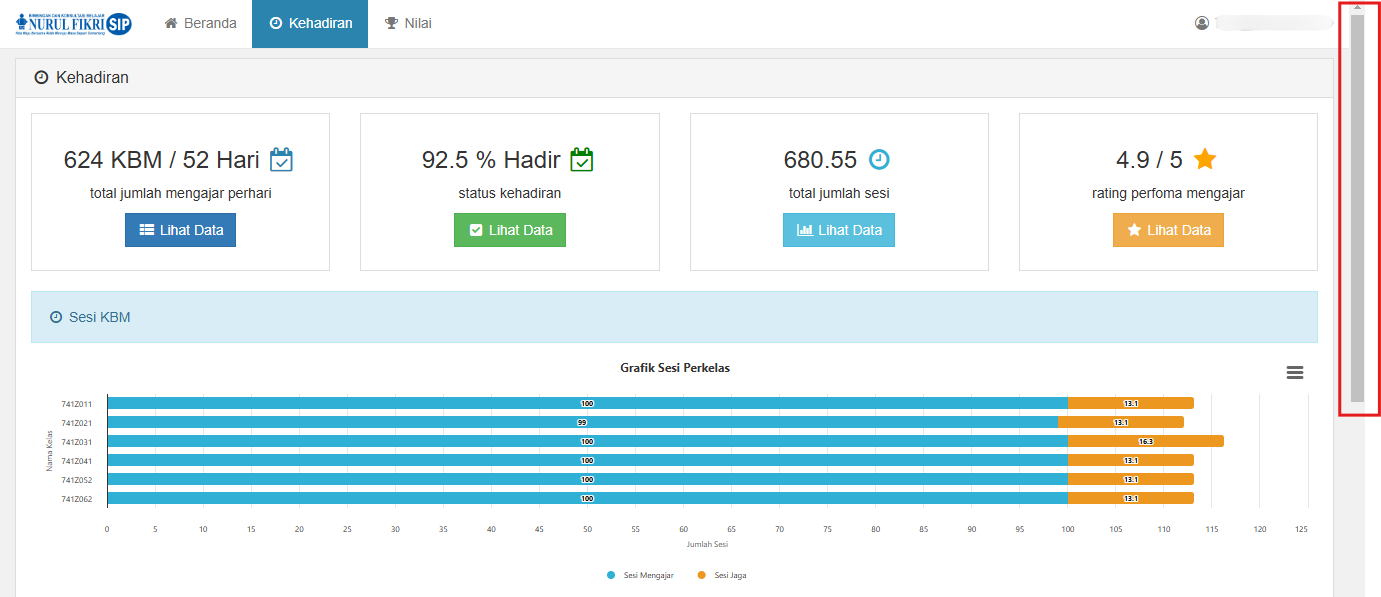Show Lihat Data for total jumlah sesi
The image size is (1381, 597).
(838, 230)
